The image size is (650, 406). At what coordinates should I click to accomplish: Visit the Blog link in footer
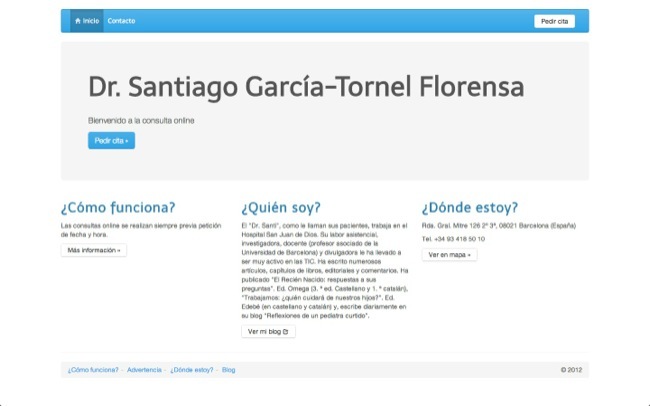(229, 370)
